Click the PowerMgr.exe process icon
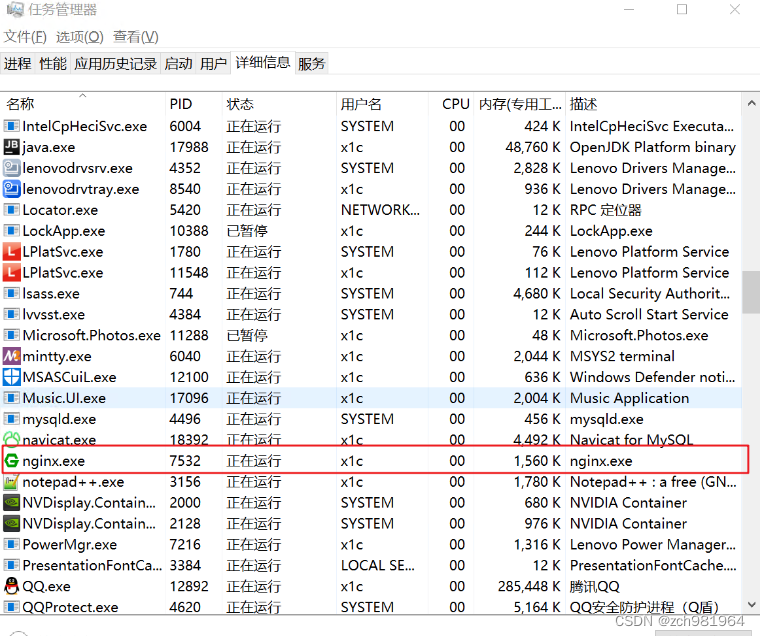 tap(11, 544)
